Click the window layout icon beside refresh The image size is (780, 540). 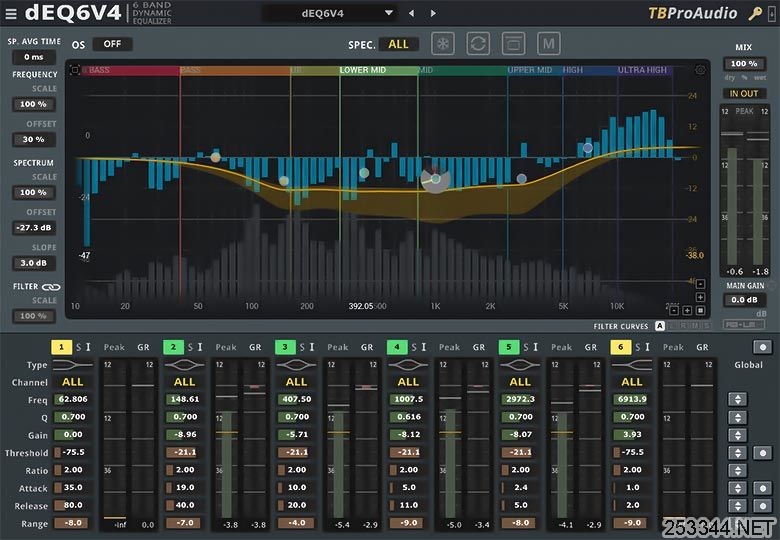[513, 44]
